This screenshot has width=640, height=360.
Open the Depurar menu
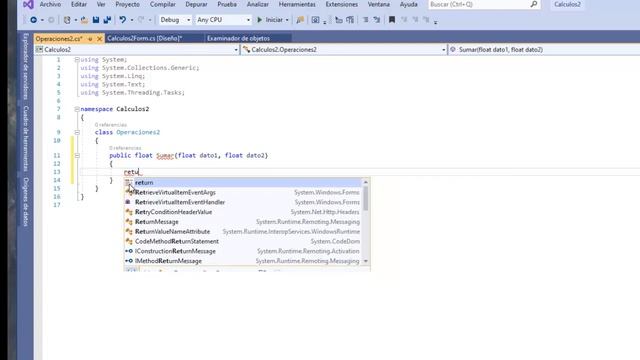(196, 4)
